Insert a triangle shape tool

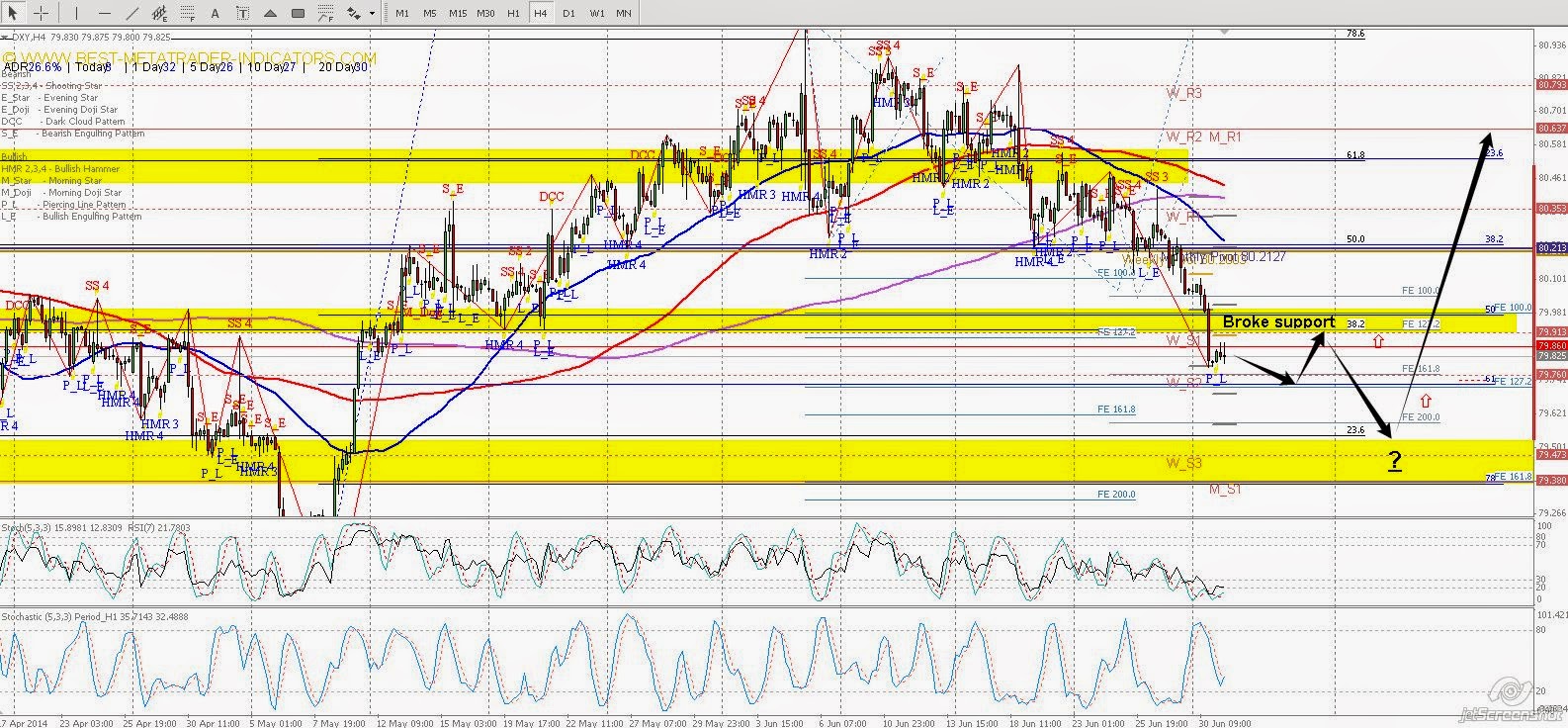pyautogui.click(x=270, y=13)
